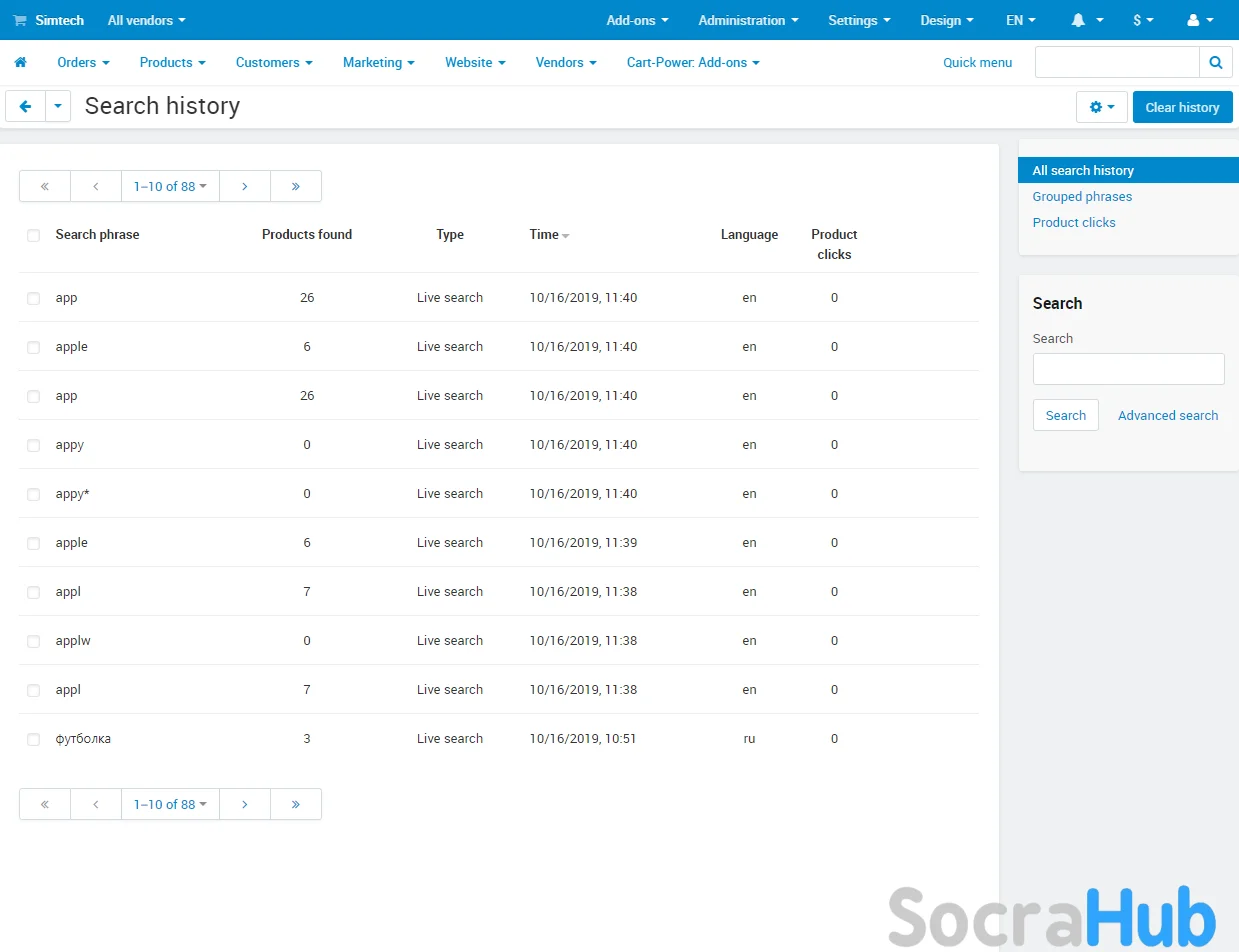This screenshot has width=1239, height=952.
Task: Click the Clear history button
Action: pyautogui.click(x=1182, y=107)
